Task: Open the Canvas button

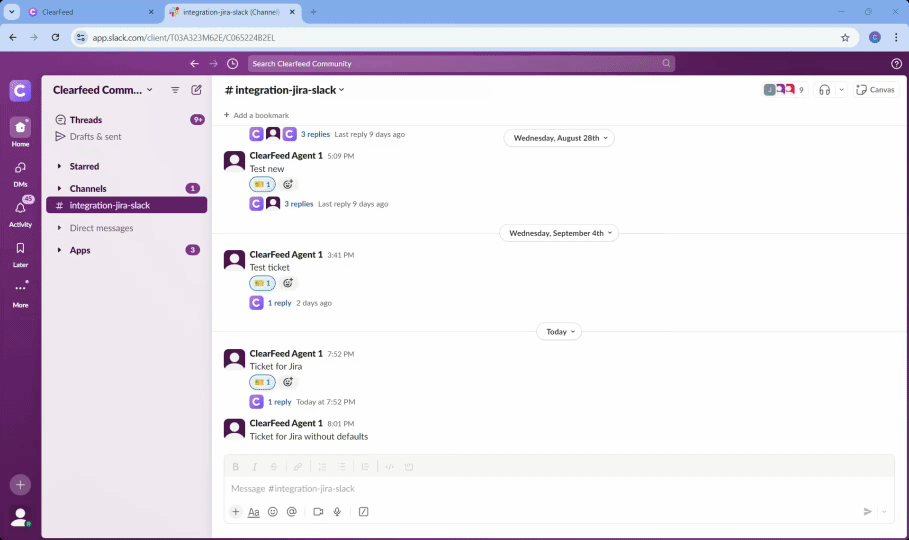Action: (875, 90)
